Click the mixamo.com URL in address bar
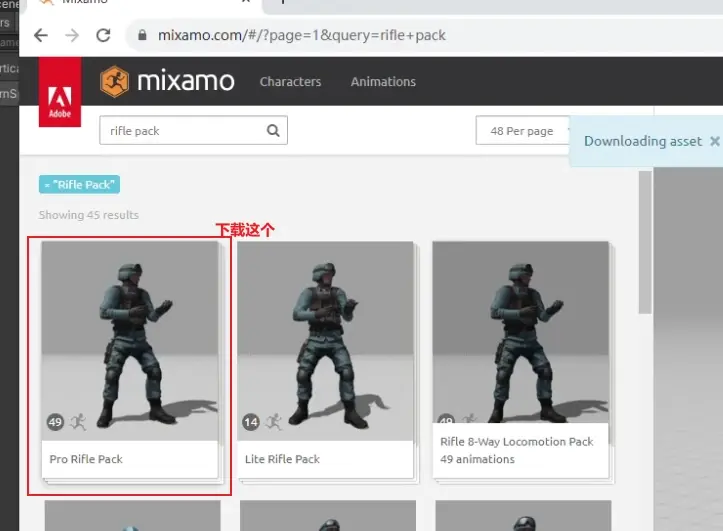Screen dimensions: 723x531 tap(302, 35)
